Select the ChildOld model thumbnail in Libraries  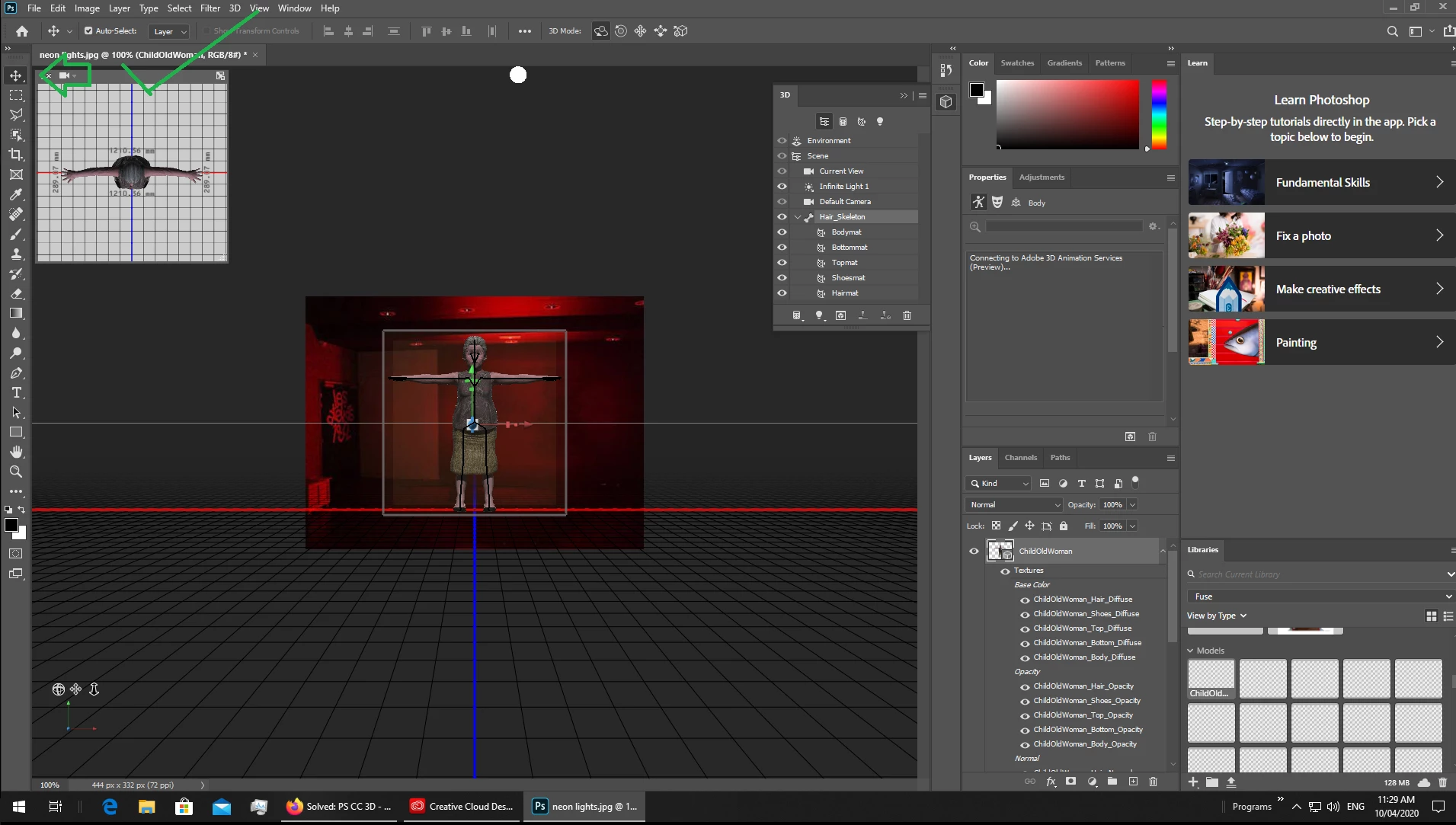(x=1211, y=679)
